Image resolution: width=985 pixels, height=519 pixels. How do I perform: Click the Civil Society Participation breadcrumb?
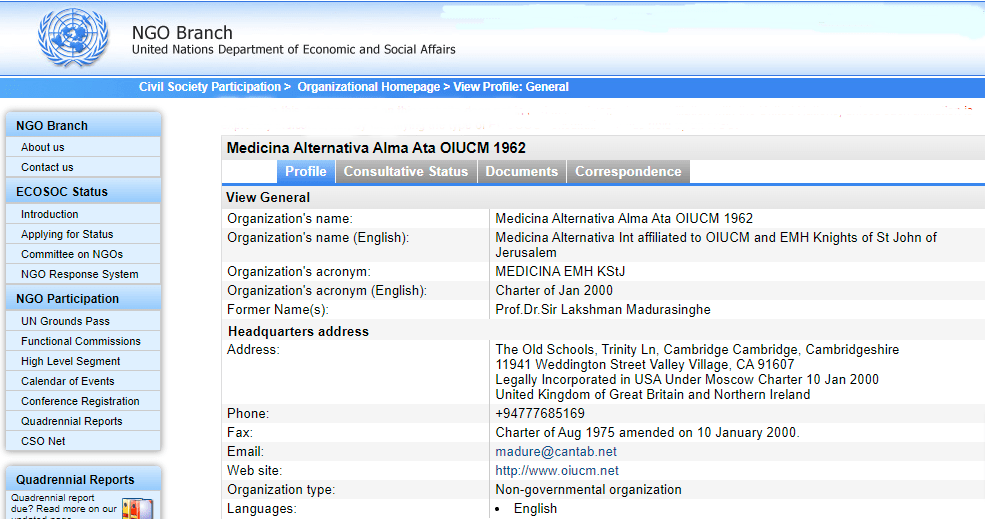coord(210,87)
